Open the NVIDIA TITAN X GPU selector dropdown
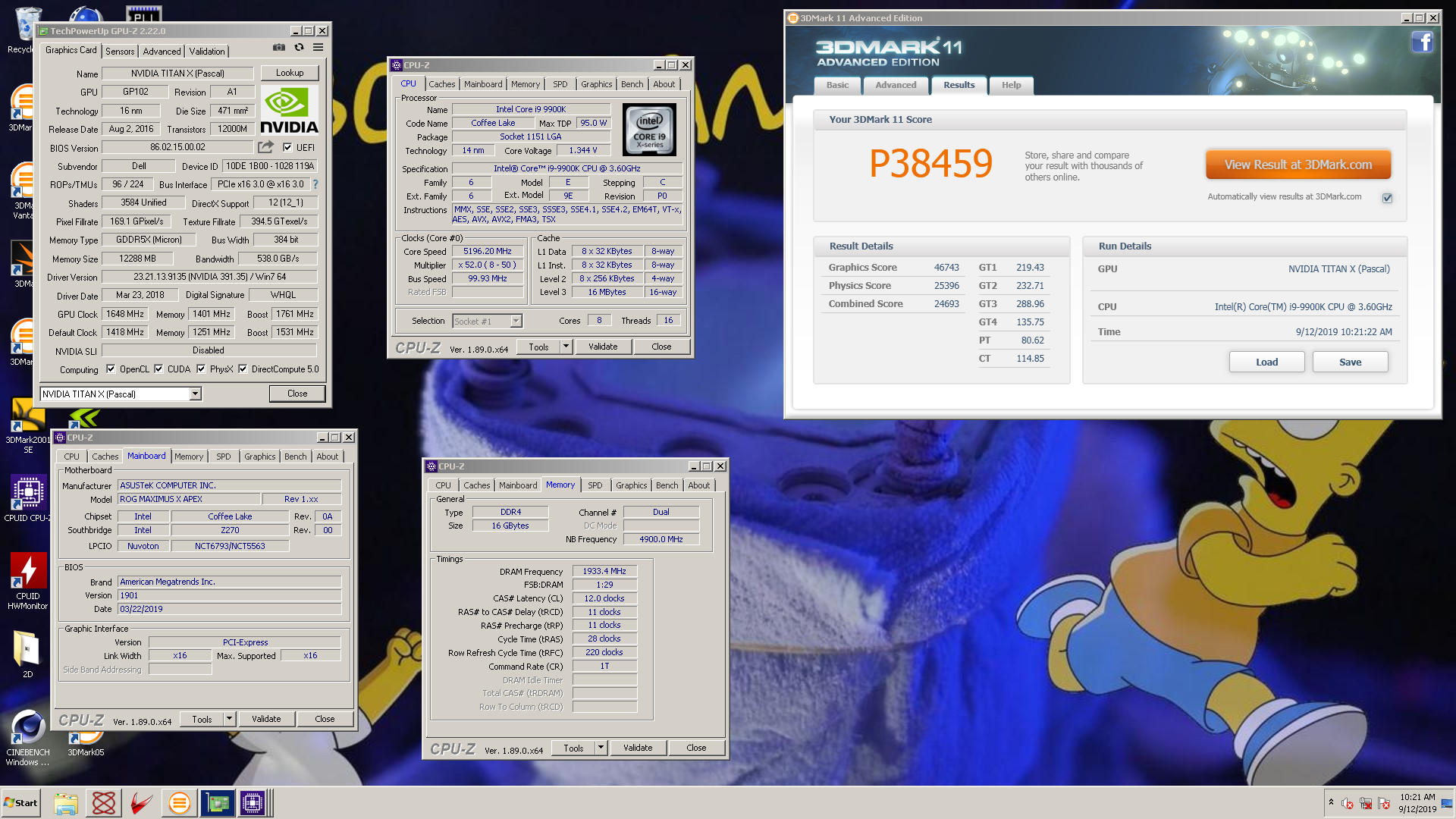The image size is (1456, 819). point(195,394)
